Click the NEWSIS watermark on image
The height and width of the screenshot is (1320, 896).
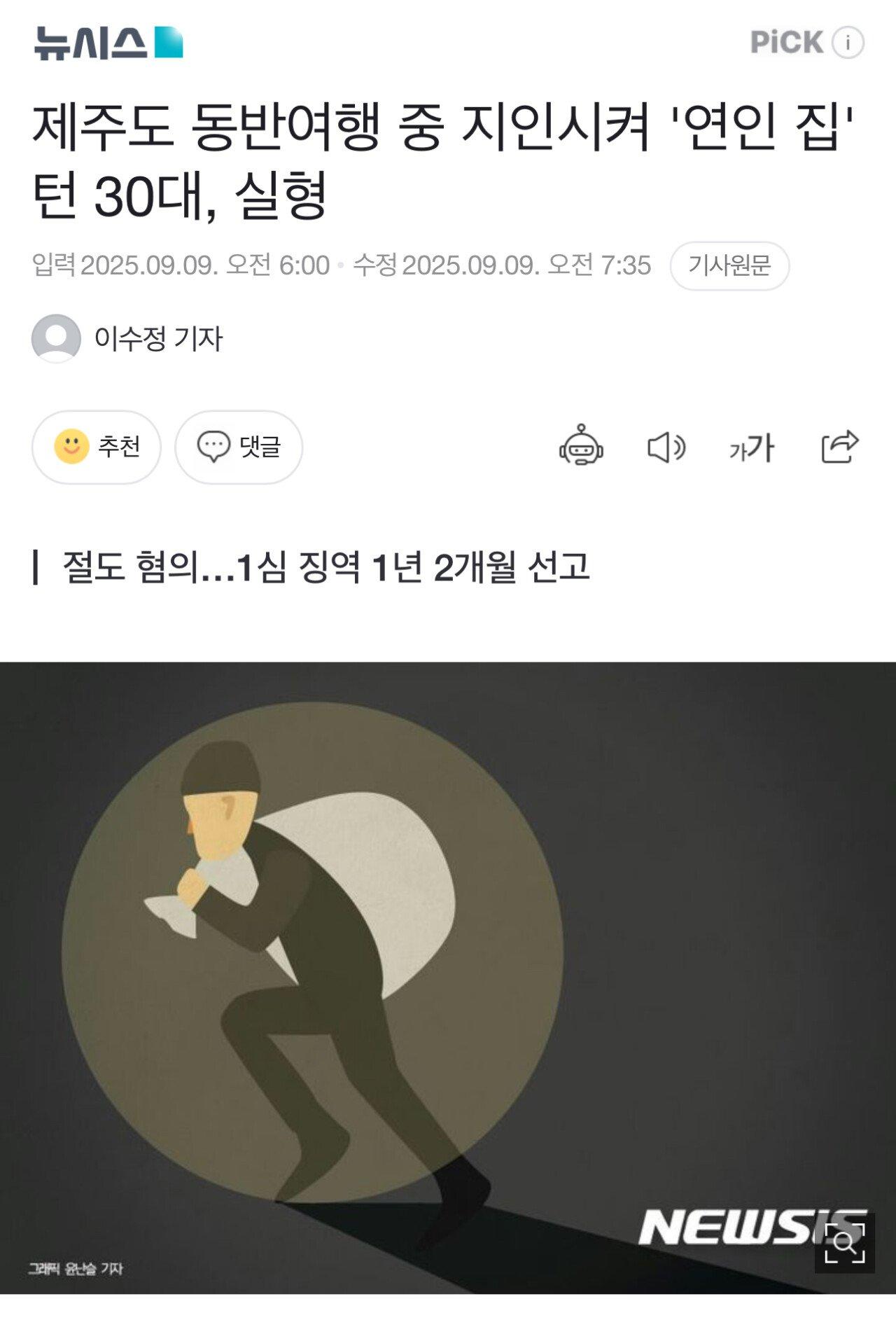752,1226
